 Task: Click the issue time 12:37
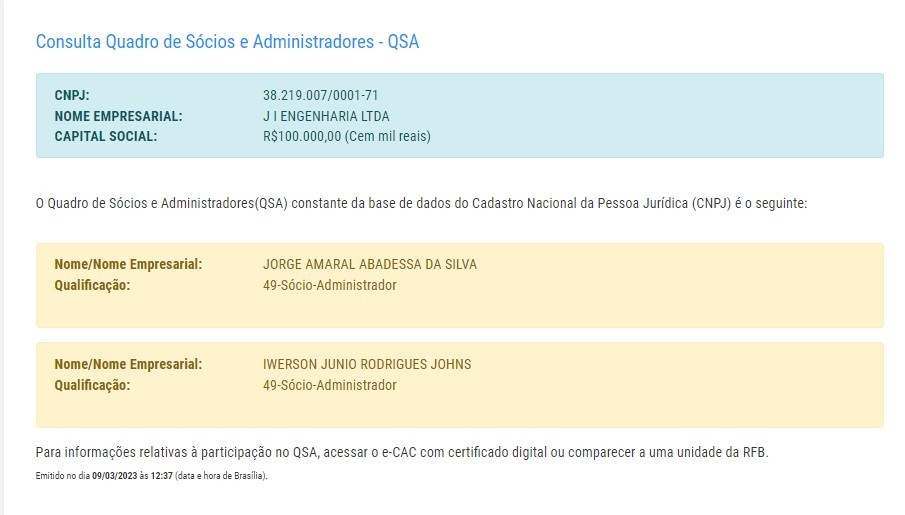(162, 476)
